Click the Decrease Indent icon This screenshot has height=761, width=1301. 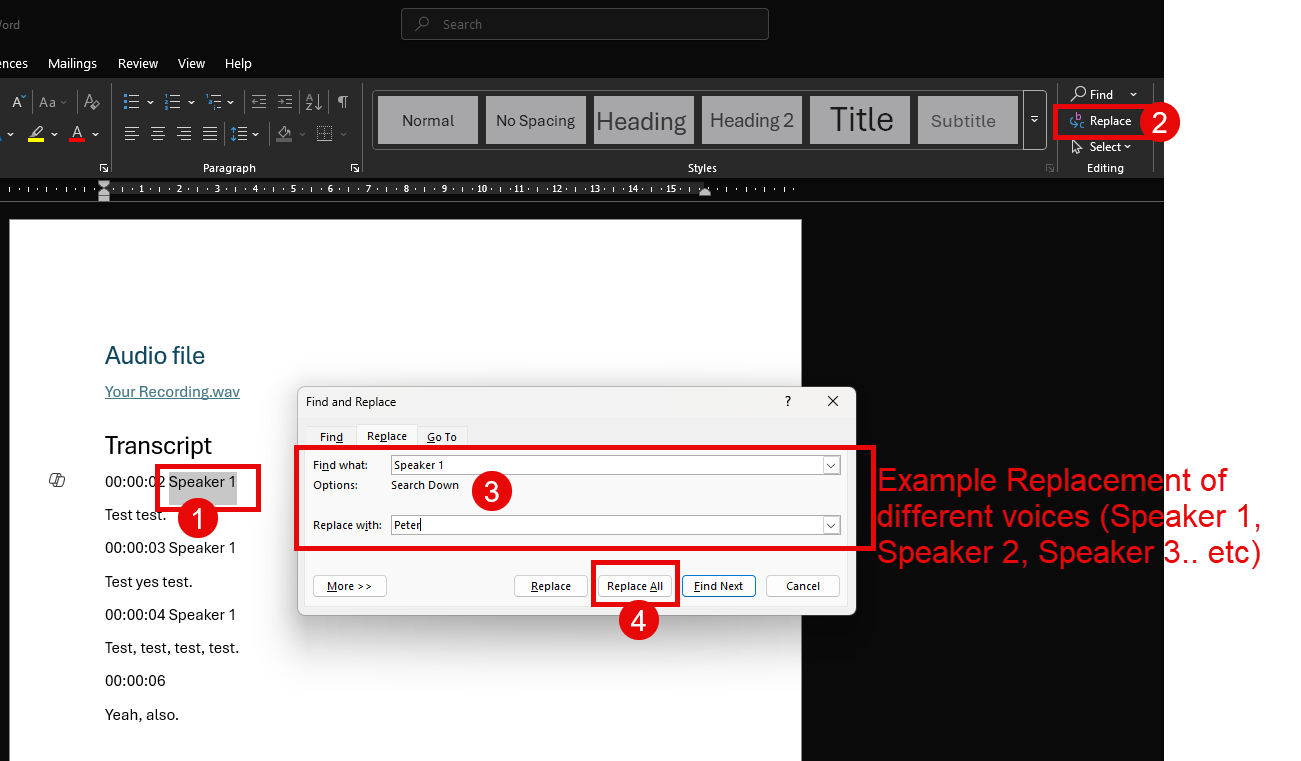click(259, 102)
